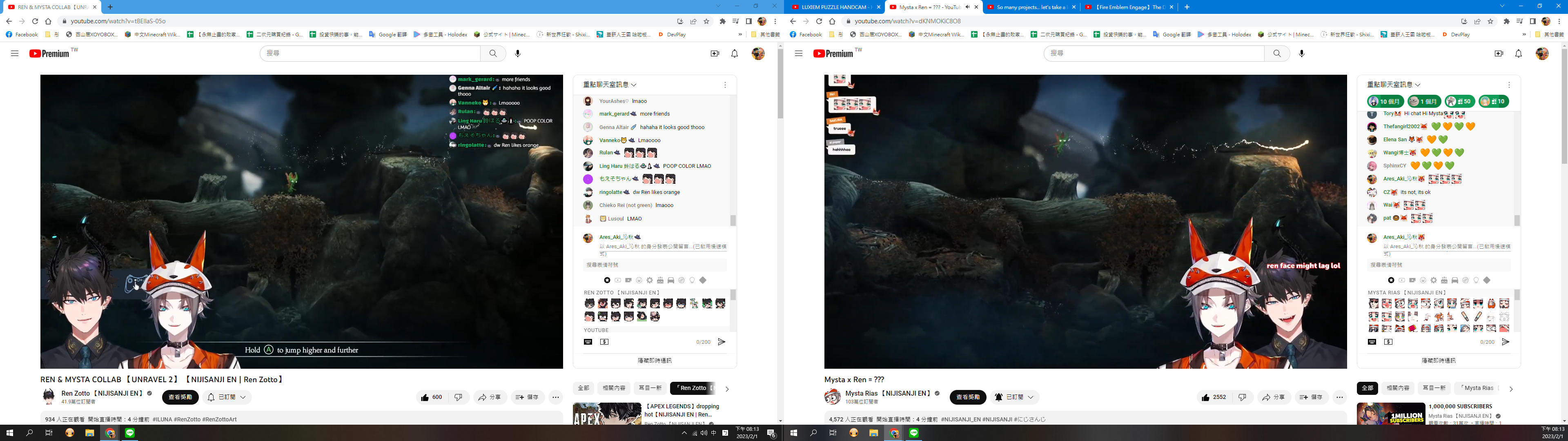Image resolution: width=1568 pixels, height=441 pixels.
Task: Open chat options menu in right chat
Action: click(x=1509, y=85)
